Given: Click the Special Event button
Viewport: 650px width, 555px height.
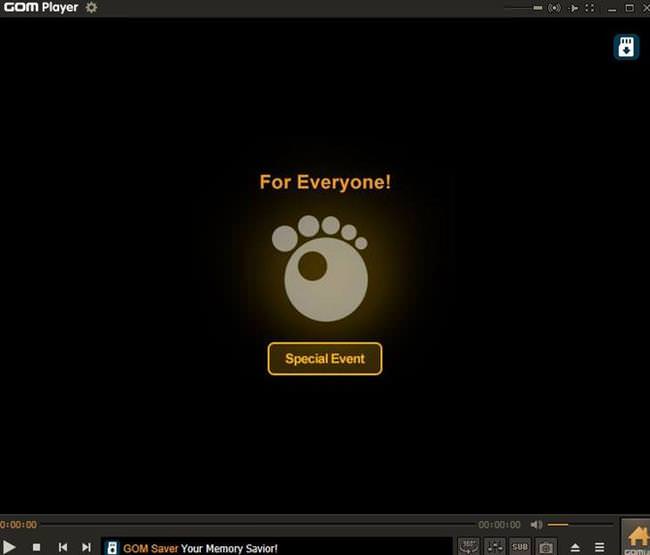Looking at the screenshot, I should point(325,359).
